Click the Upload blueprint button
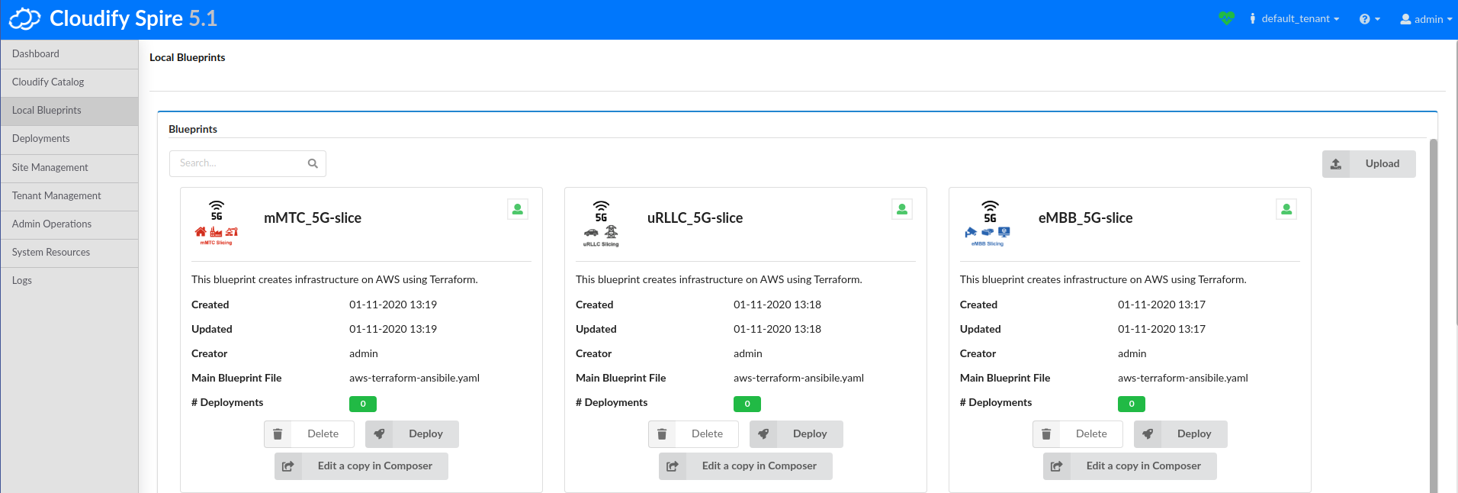This screenshot has width=1458, height=493. pos(1369,164)
